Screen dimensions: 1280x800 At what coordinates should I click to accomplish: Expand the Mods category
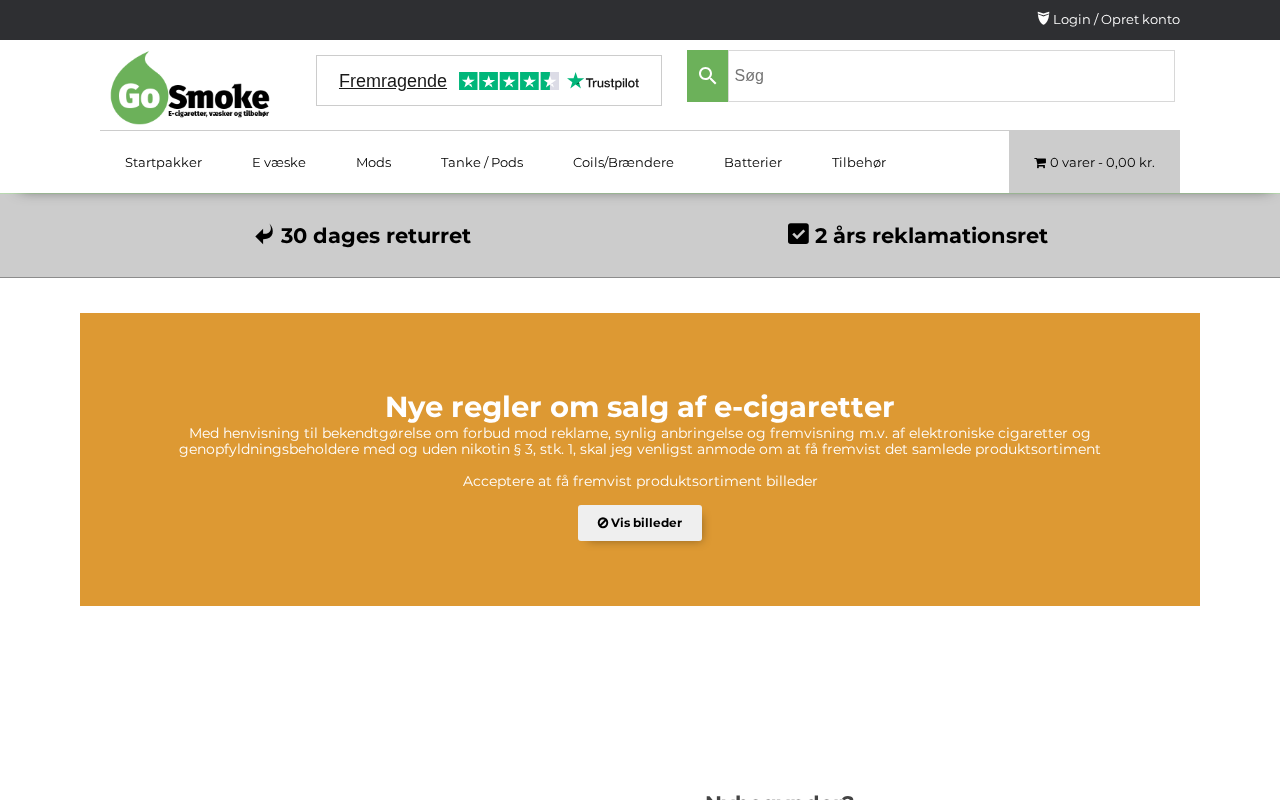coord(373,162)
